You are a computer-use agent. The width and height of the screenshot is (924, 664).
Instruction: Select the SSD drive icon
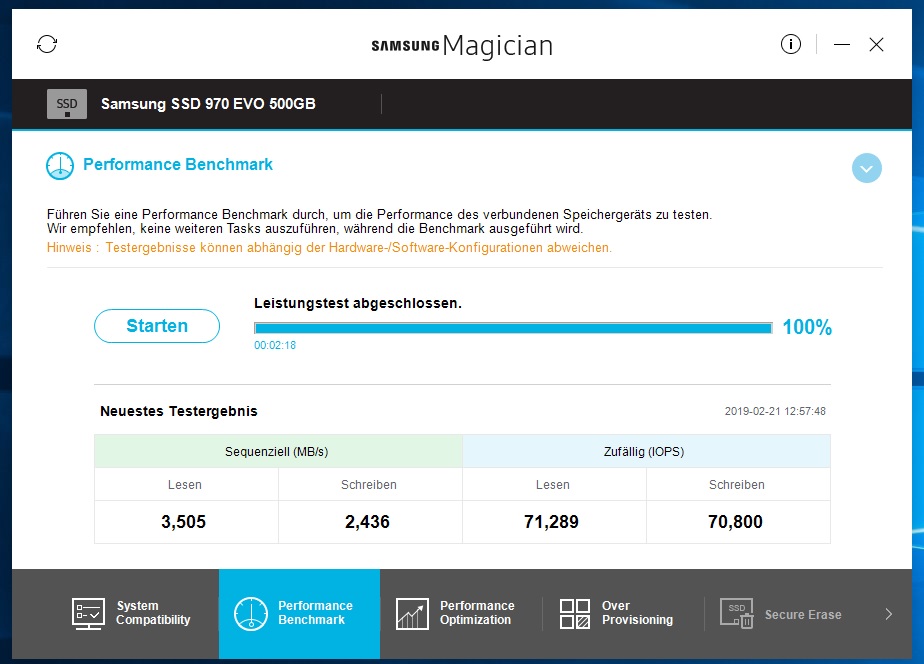point(67,104)
